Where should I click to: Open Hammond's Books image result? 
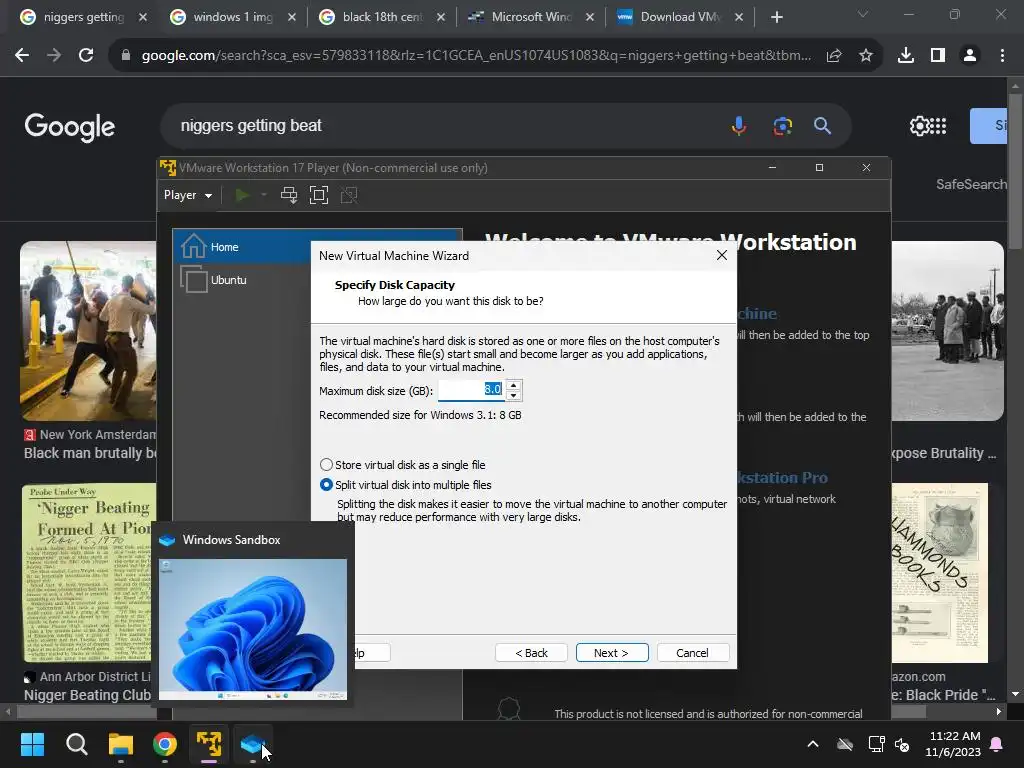tap(940, 573)
